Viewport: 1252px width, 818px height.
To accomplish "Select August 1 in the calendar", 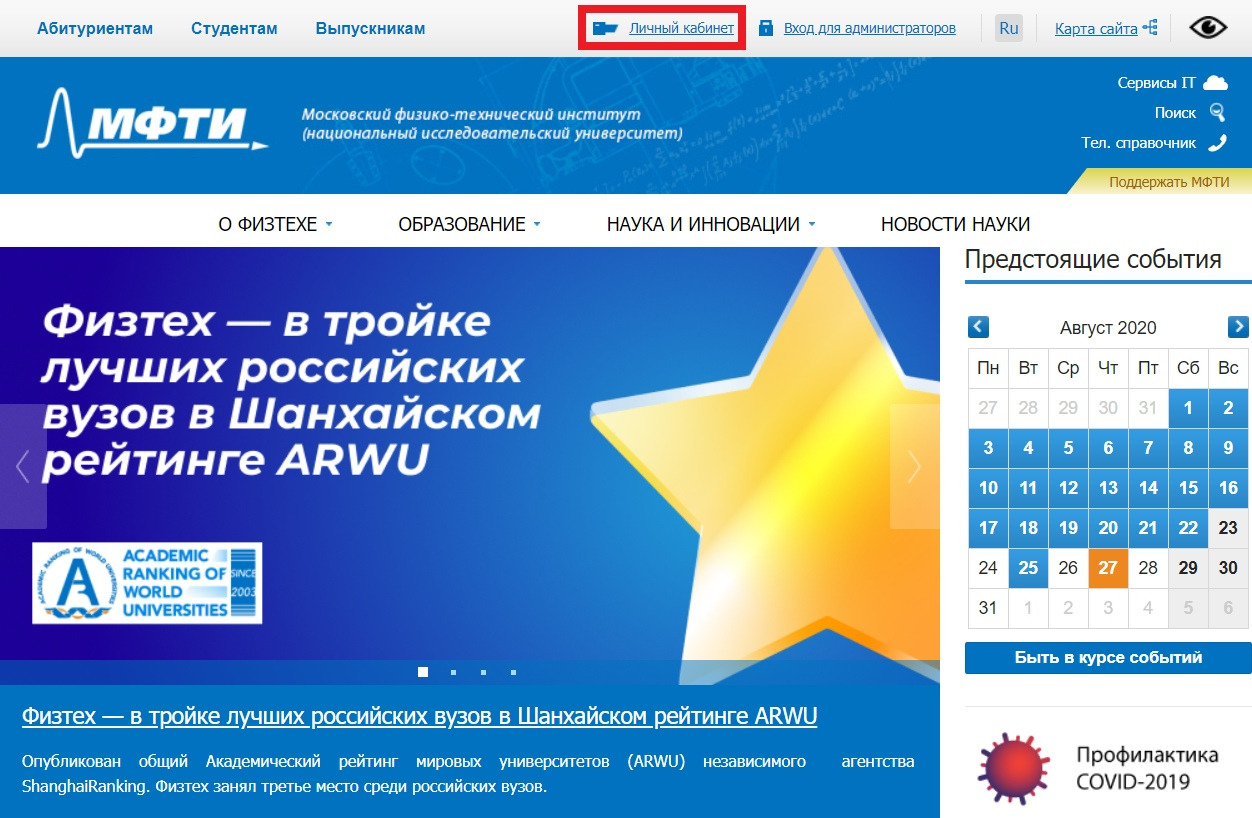I will coord(1188,408).
